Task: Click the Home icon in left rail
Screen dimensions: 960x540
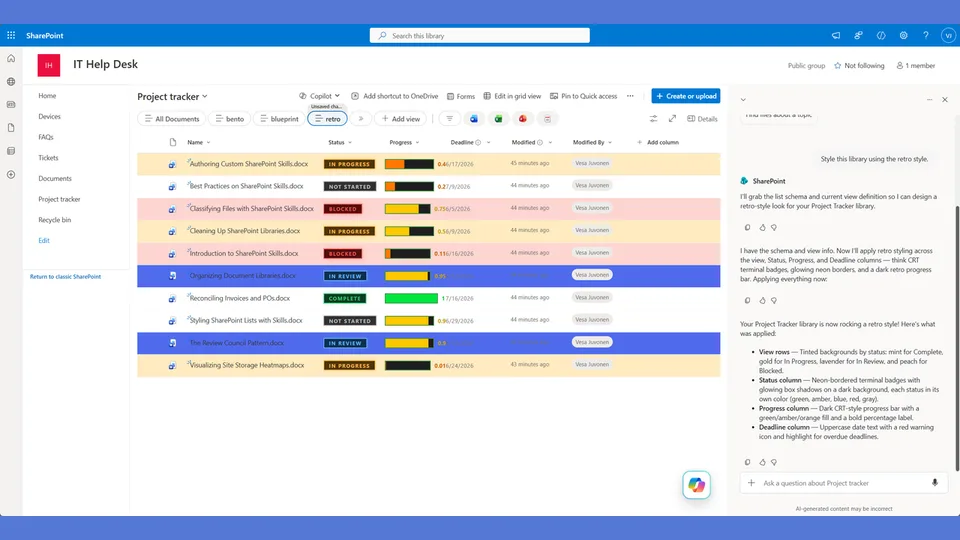Action: click(x=11, y=59)
